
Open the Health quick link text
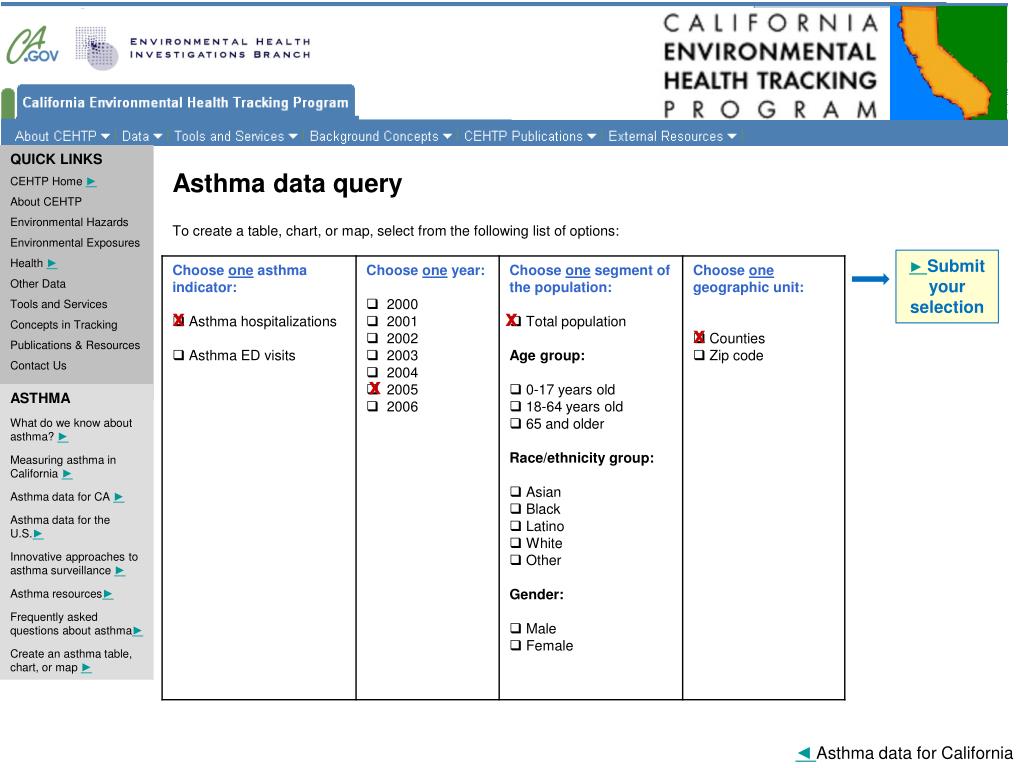[x=27, y=263]
